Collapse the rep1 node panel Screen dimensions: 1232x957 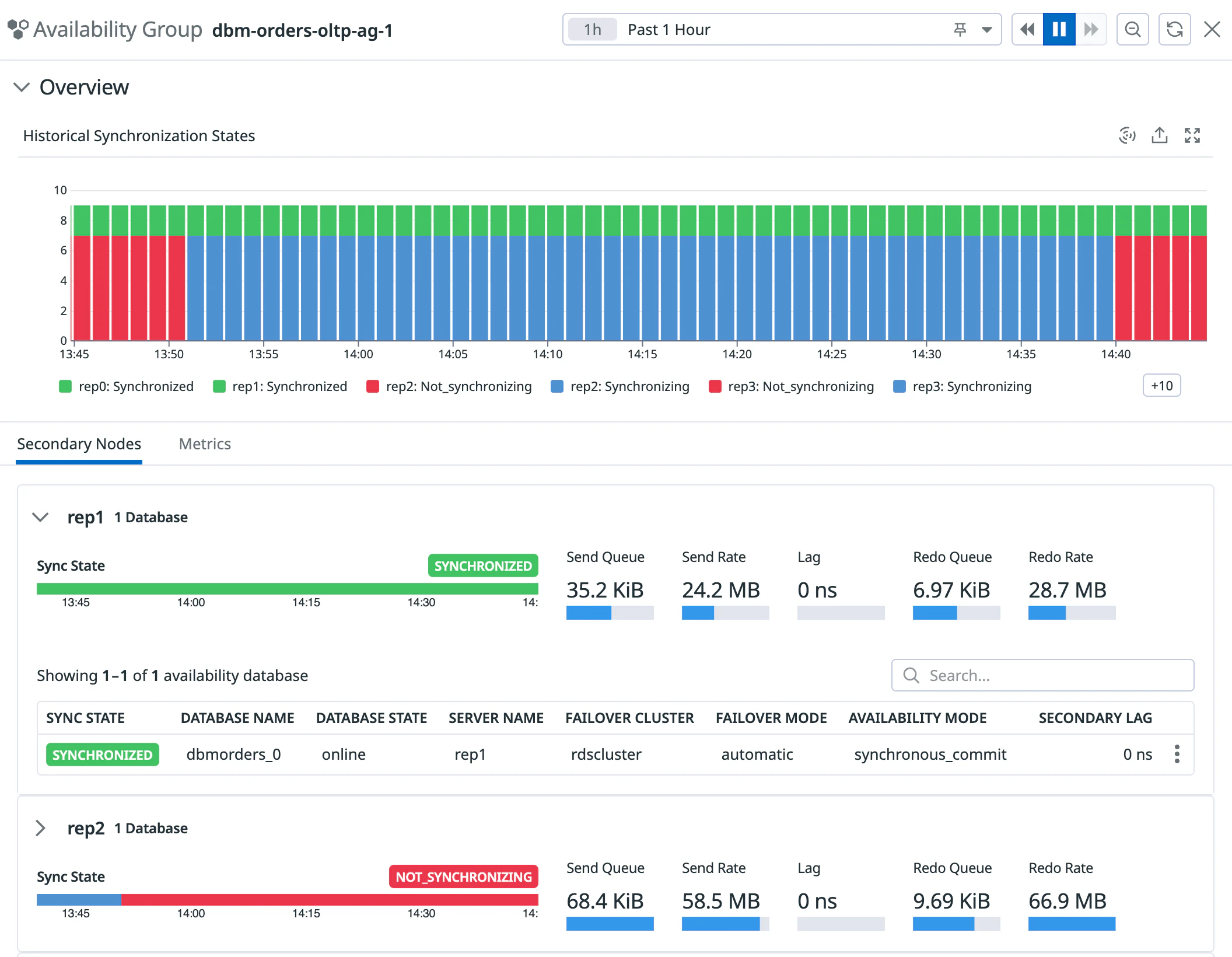point(40,517)
